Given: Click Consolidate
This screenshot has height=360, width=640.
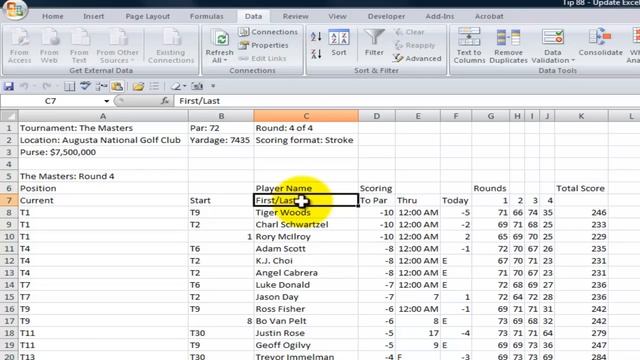Looking at the screenshot, I should [600, 42].
